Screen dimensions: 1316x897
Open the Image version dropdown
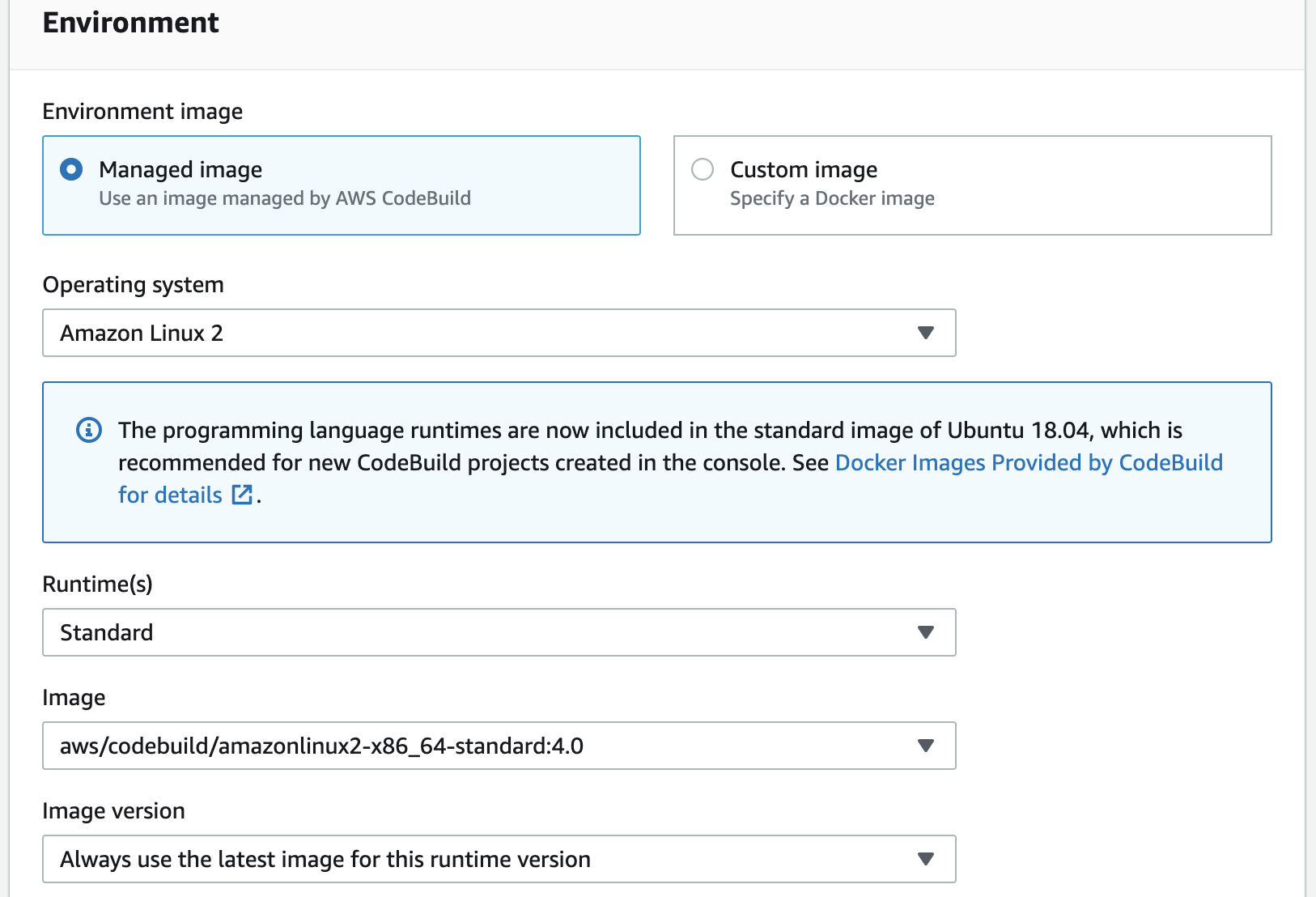coord(499,859)
